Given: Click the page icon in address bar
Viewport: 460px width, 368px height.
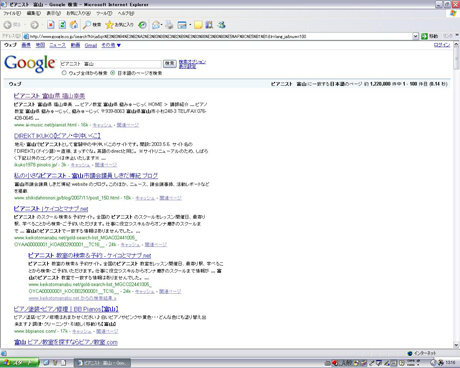Looking at the screenshot, I should click(x=26, y=36).
